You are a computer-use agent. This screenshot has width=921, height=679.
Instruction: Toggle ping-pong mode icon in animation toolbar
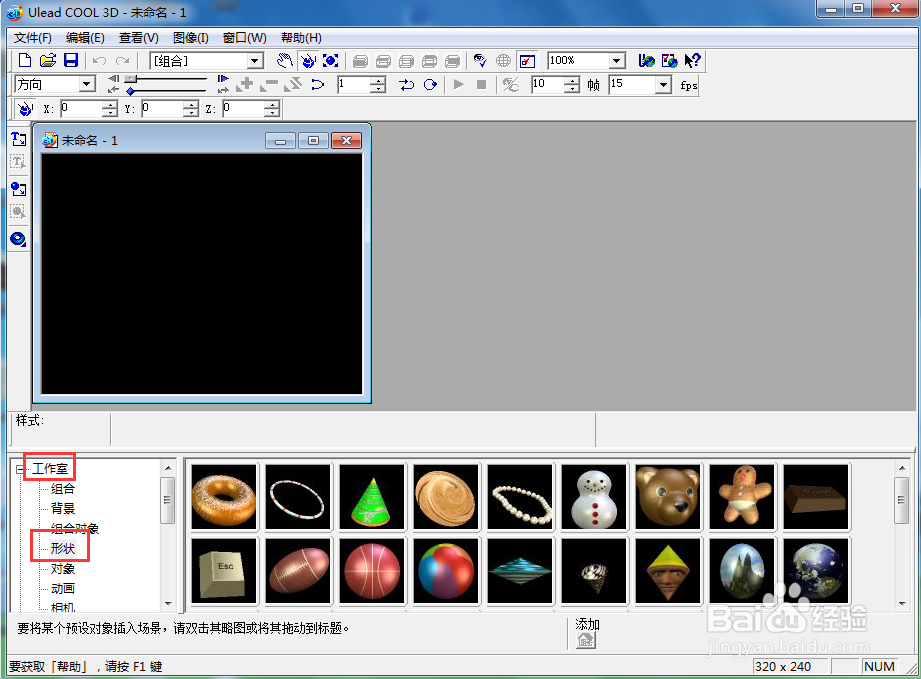406,85
